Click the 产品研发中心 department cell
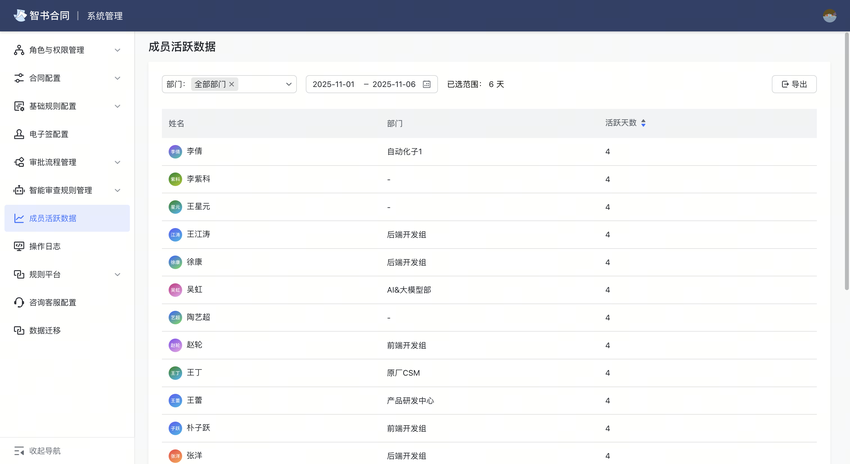 pyautogui.click(x=410, y=401)
